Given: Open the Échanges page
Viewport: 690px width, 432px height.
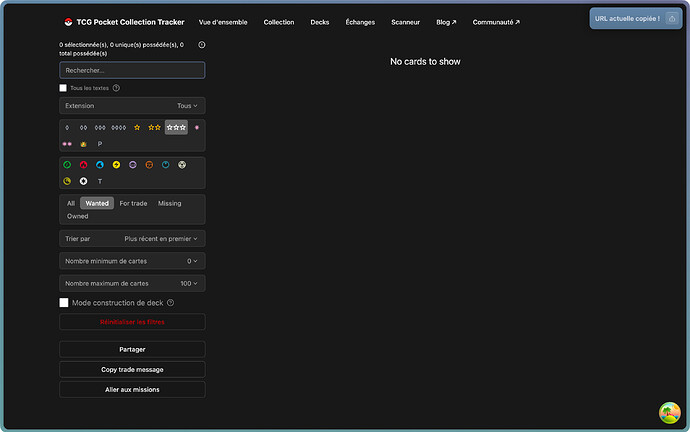Looking at the screenshot, I should [x=360, y=22].
